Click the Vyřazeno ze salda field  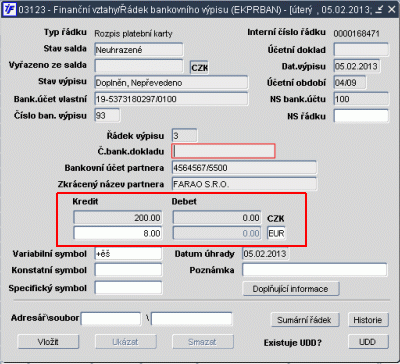click(x=139, y=66)
